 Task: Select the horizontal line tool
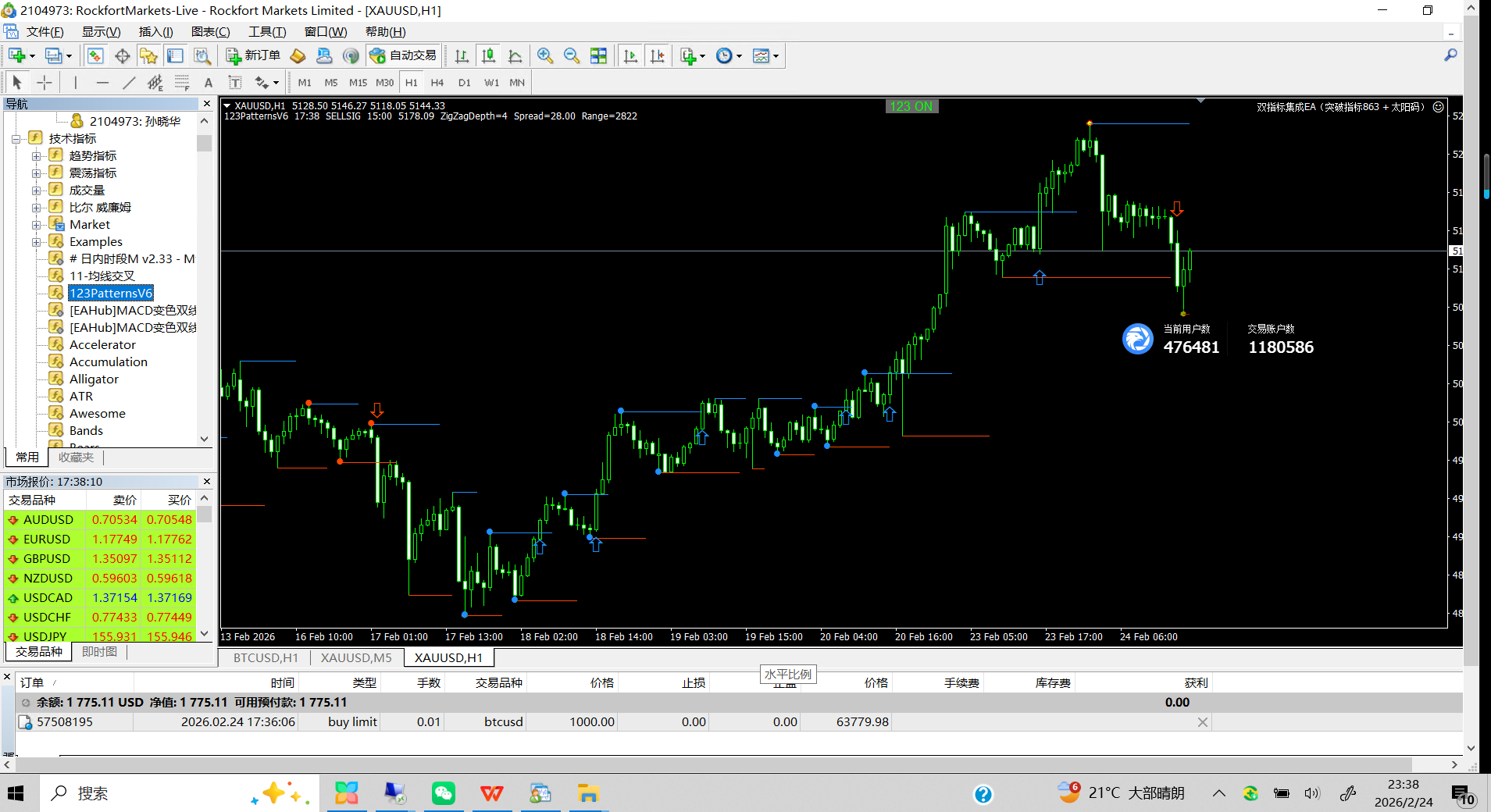point(102,82)
